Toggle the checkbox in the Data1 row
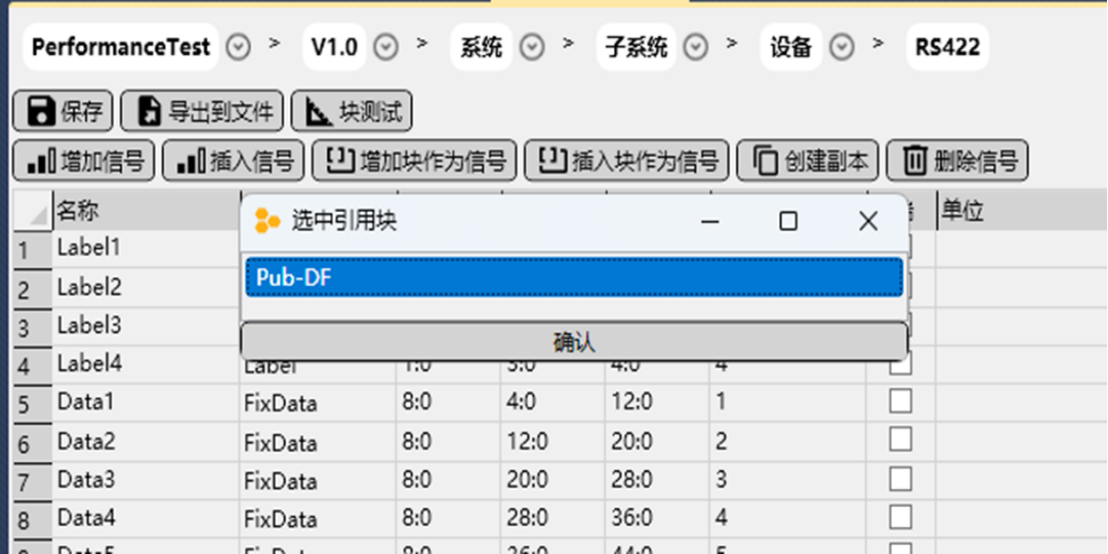1108x554 pixels. (900, 401)
